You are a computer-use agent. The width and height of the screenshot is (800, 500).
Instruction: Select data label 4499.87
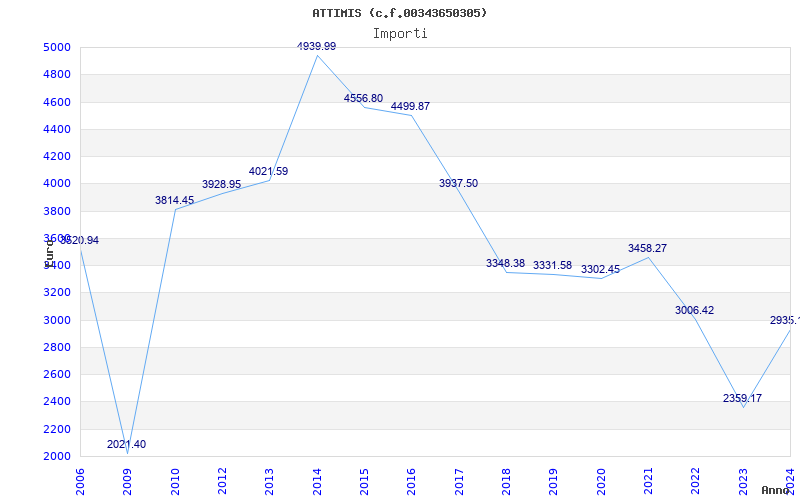[410, 106]
